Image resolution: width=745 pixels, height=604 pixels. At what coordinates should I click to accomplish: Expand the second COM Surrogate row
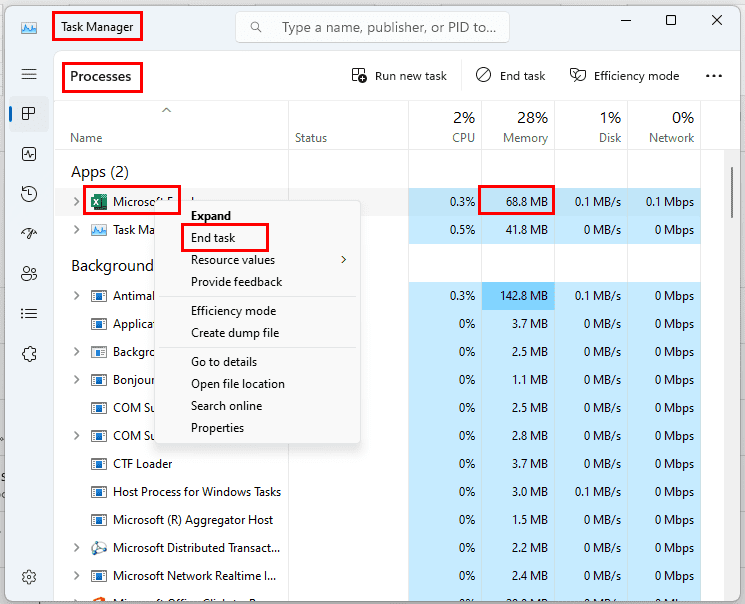click(76, 436)
